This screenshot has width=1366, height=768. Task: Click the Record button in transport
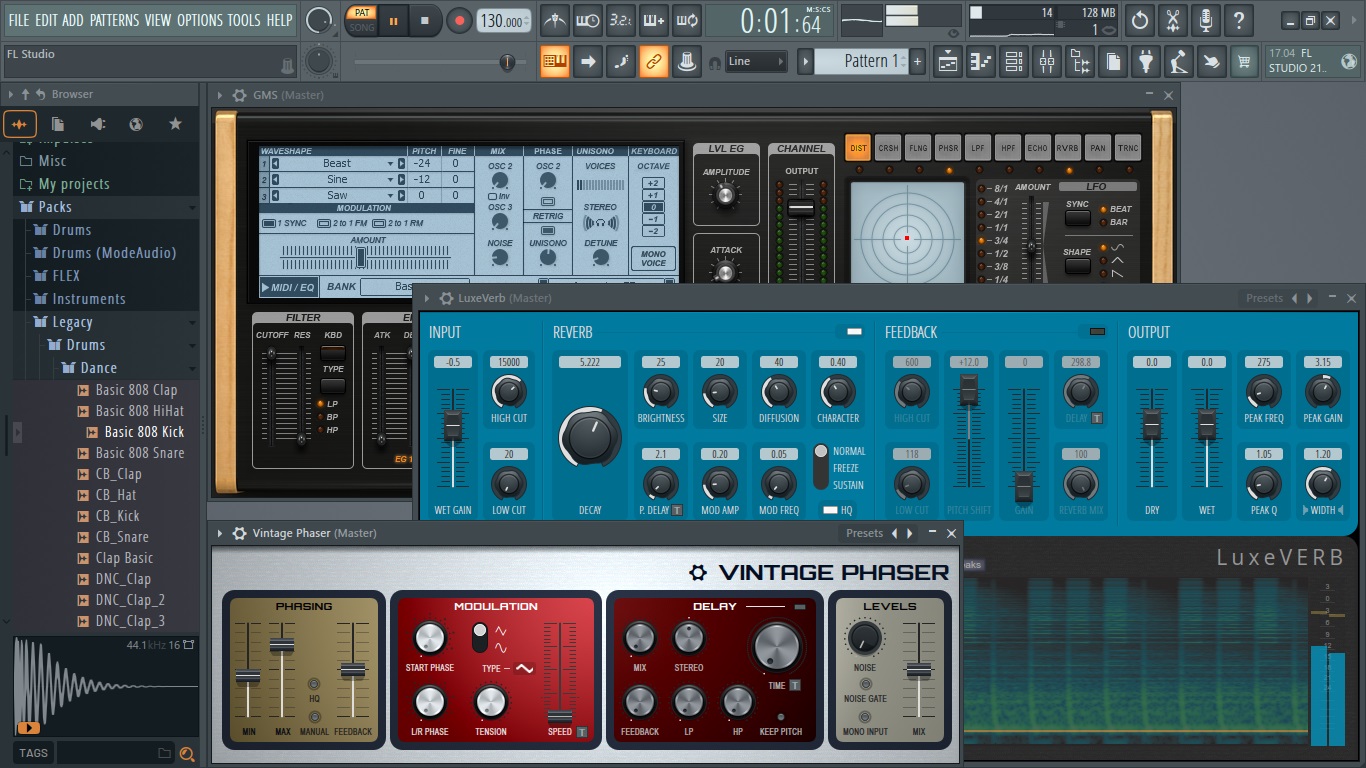pyautogui.click(x=459, y=20)
